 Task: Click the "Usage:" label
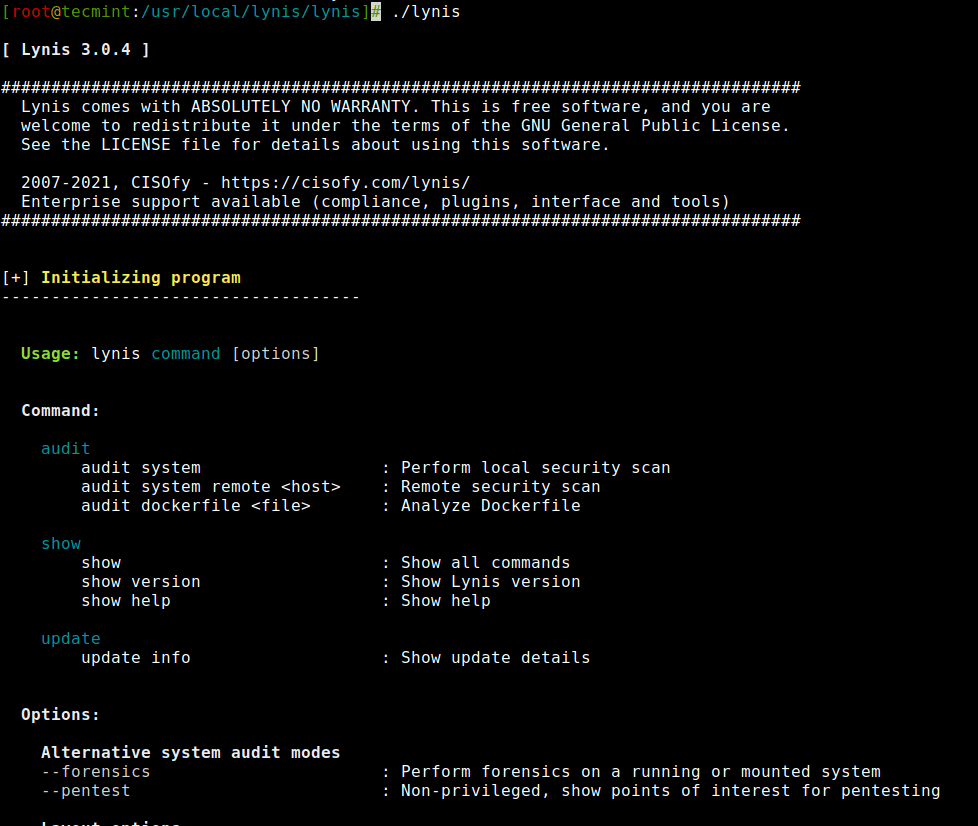coord(50,354)
